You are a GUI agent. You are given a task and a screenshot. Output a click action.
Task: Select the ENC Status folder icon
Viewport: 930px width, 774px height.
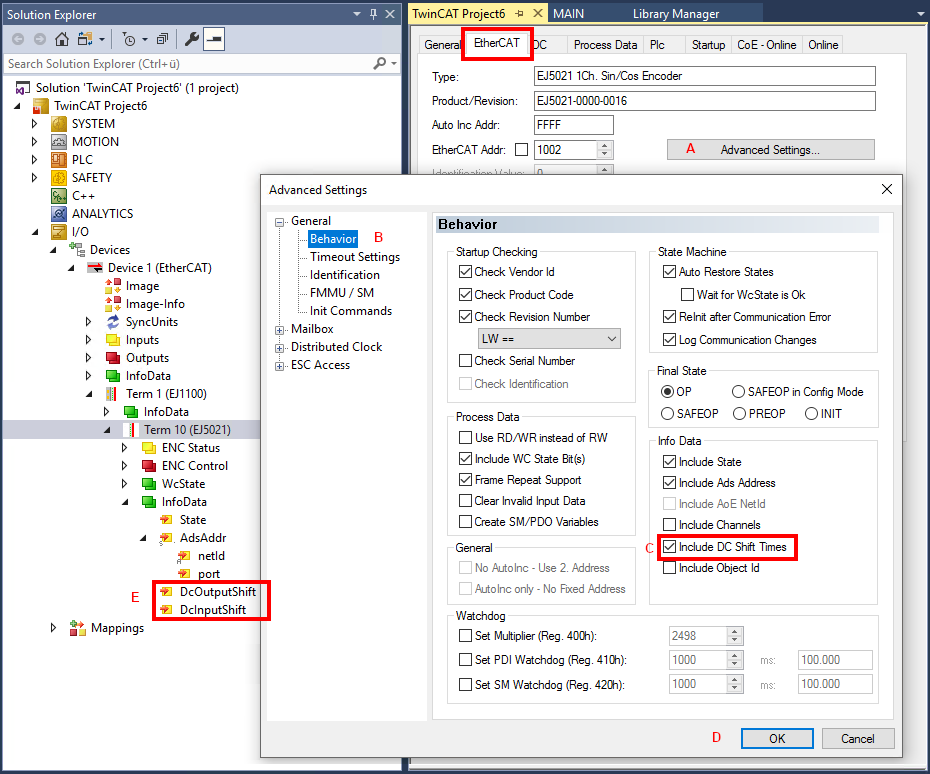[x=149, y=448]
